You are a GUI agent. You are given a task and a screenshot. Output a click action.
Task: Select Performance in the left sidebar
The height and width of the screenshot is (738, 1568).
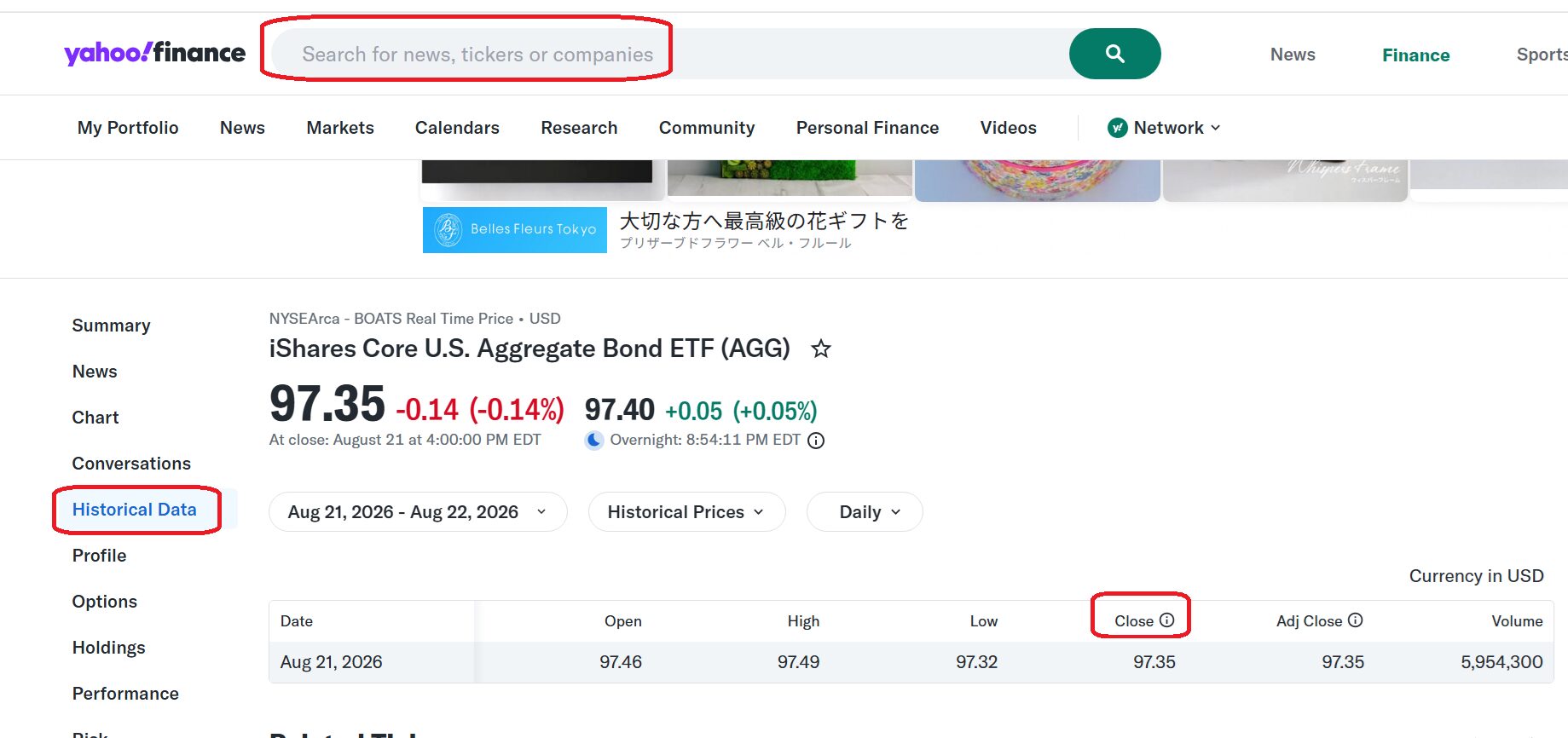(x=125, y=694)
